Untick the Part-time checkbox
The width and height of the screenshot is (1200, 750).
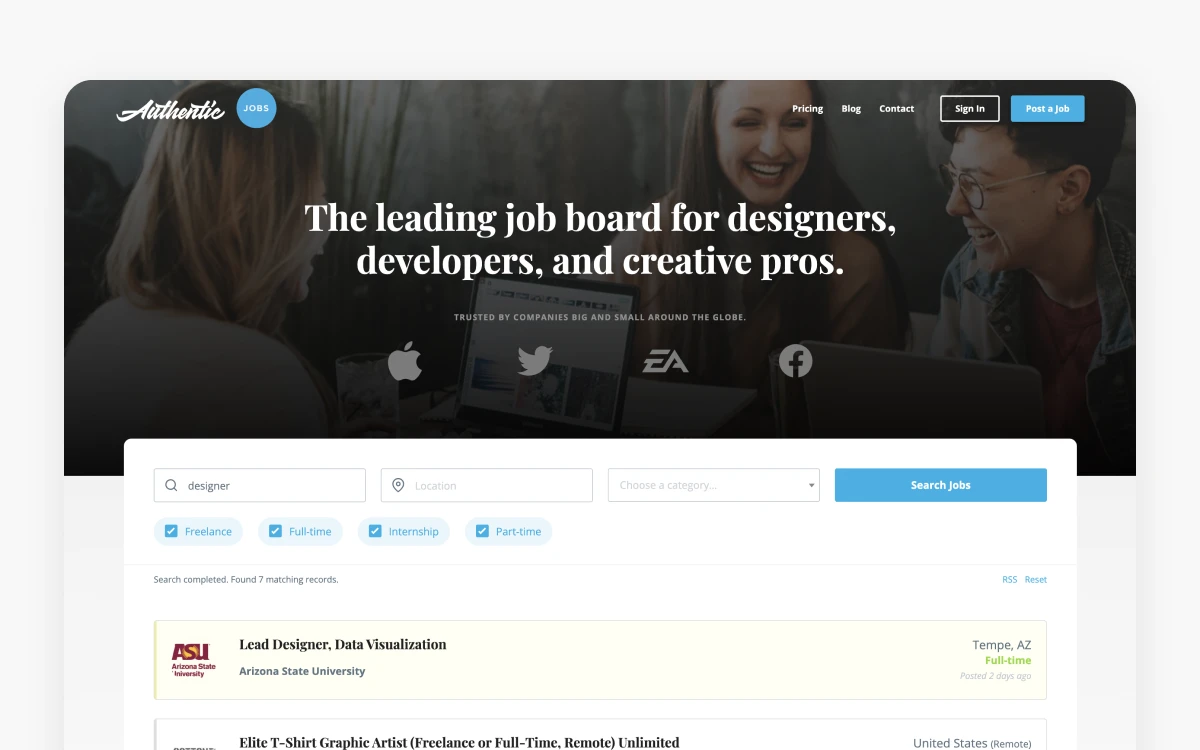click(x=482, y=531)
